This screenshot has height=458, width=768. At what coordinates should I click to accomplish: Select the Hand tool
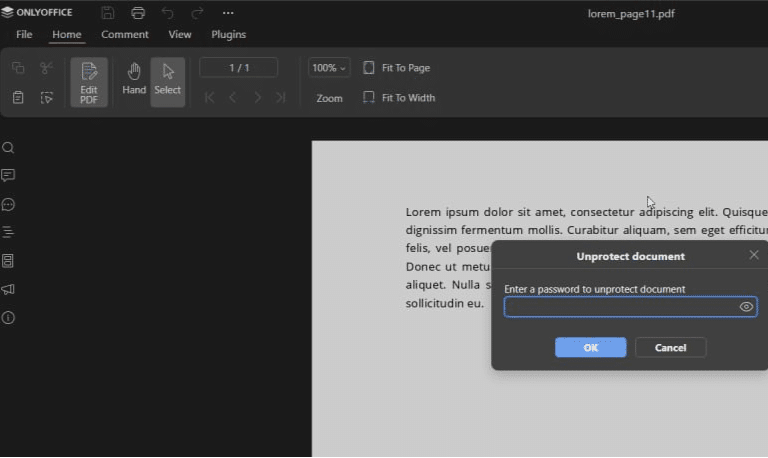click(134, 80)
